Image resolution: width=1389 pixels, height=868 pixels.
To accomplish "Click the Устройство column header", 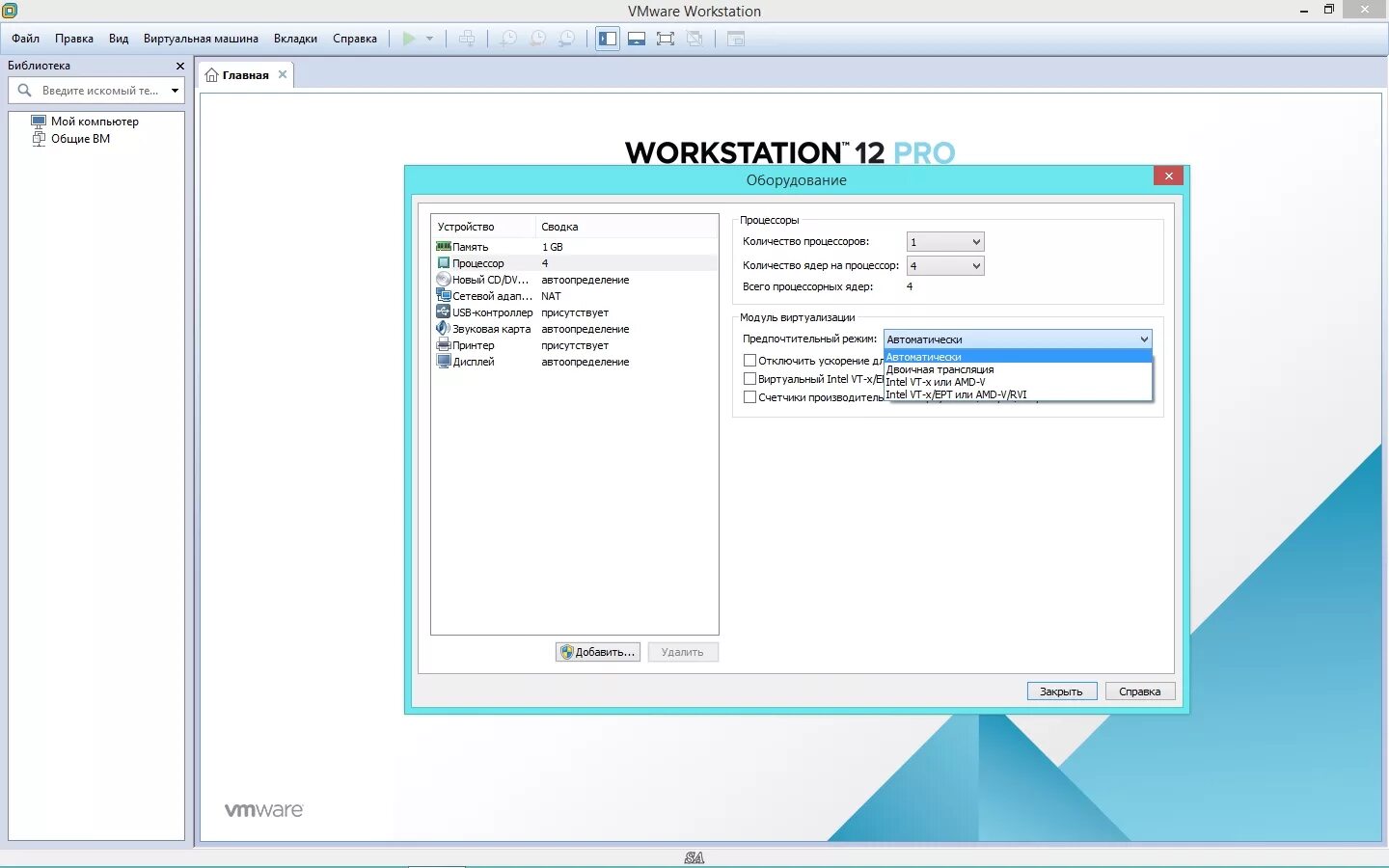I will click(x=483, y=227).
